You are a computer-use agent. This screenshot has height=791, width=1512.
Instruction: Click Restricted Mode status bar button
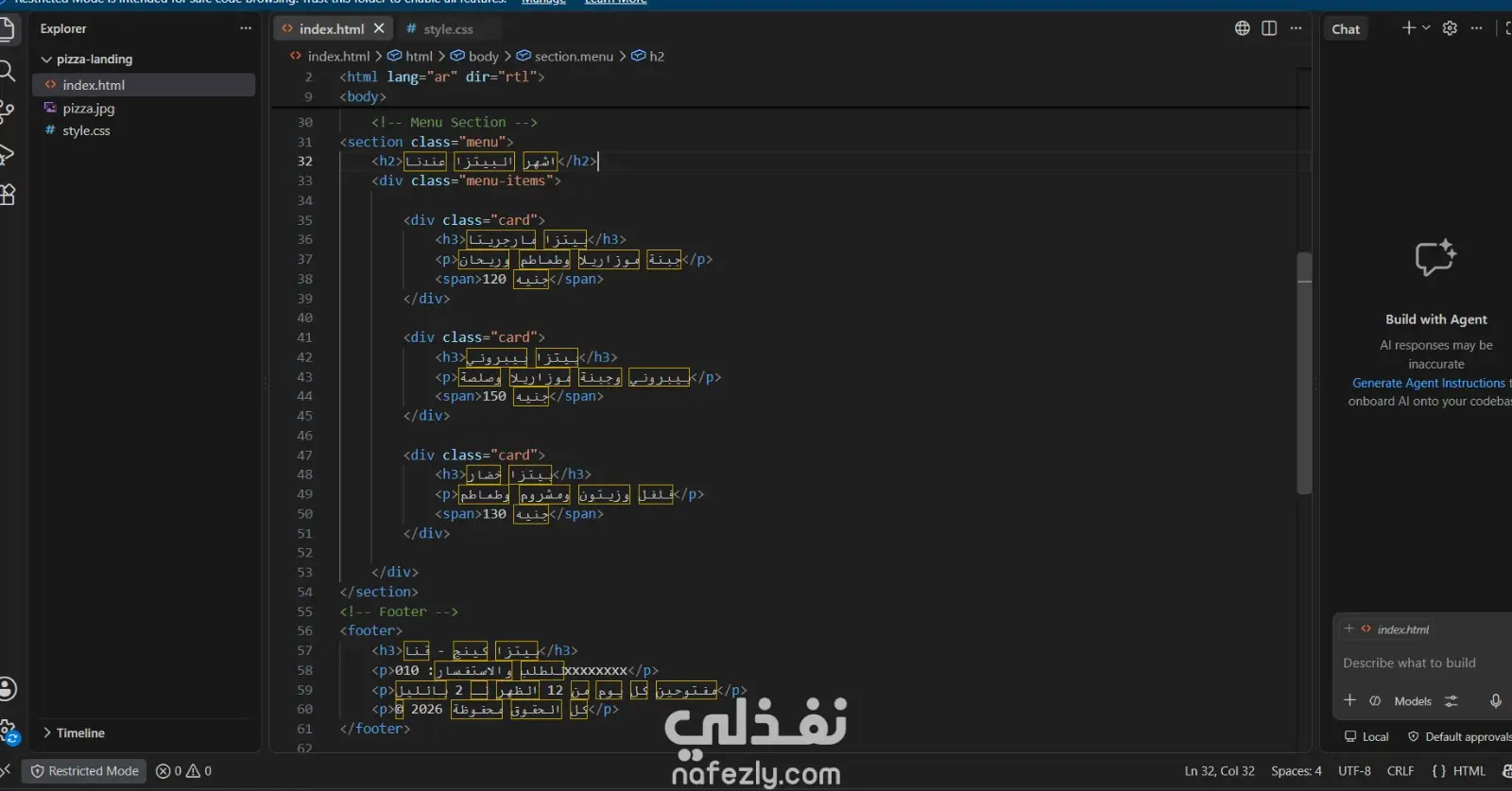(85, 771)
